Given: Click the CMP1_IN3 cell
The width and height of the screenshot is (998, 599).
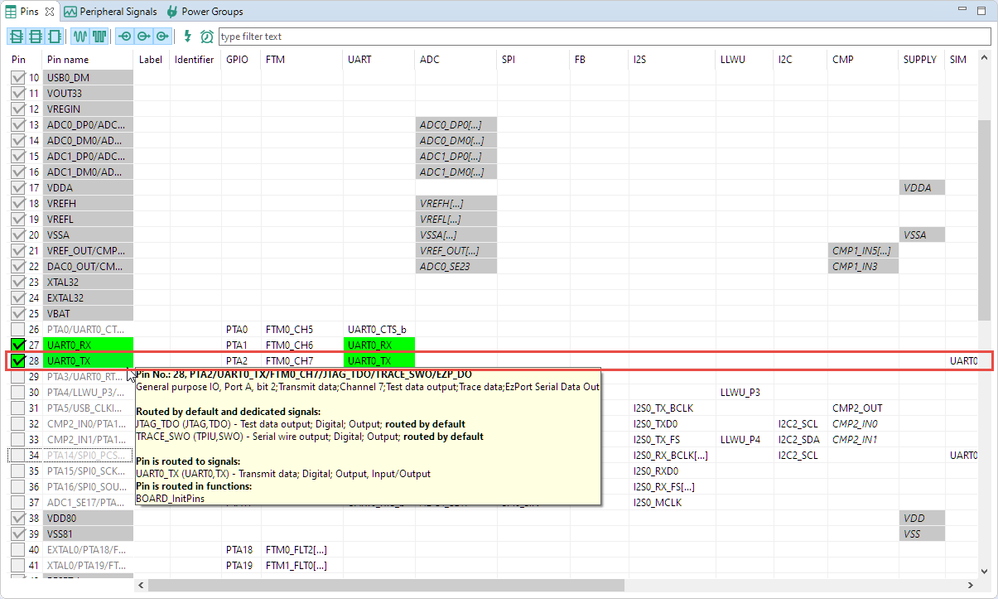Looking at the screenshot, I should pyautogui.click(x=862, y=267).
